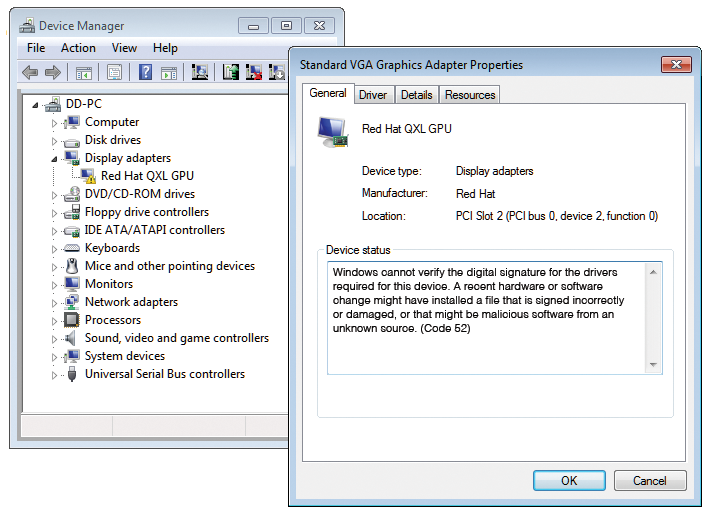Image resolution: width=710 pixels, height=516 pixels.
Task: Select the Sound, video and game controllers icon
Action: [x=70, y=338]
